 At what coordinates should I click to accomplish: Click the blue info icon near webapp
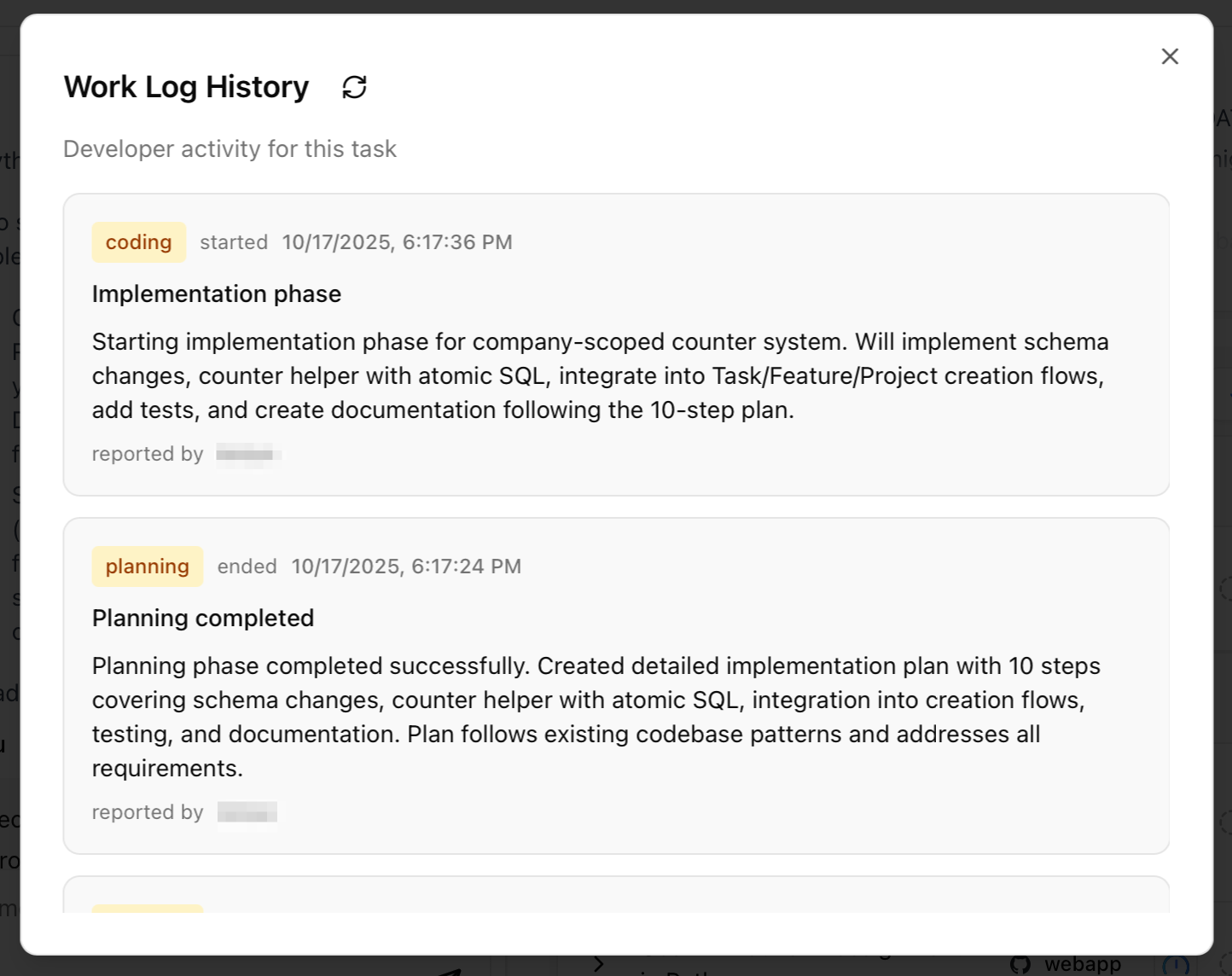tap(1177, 965)
